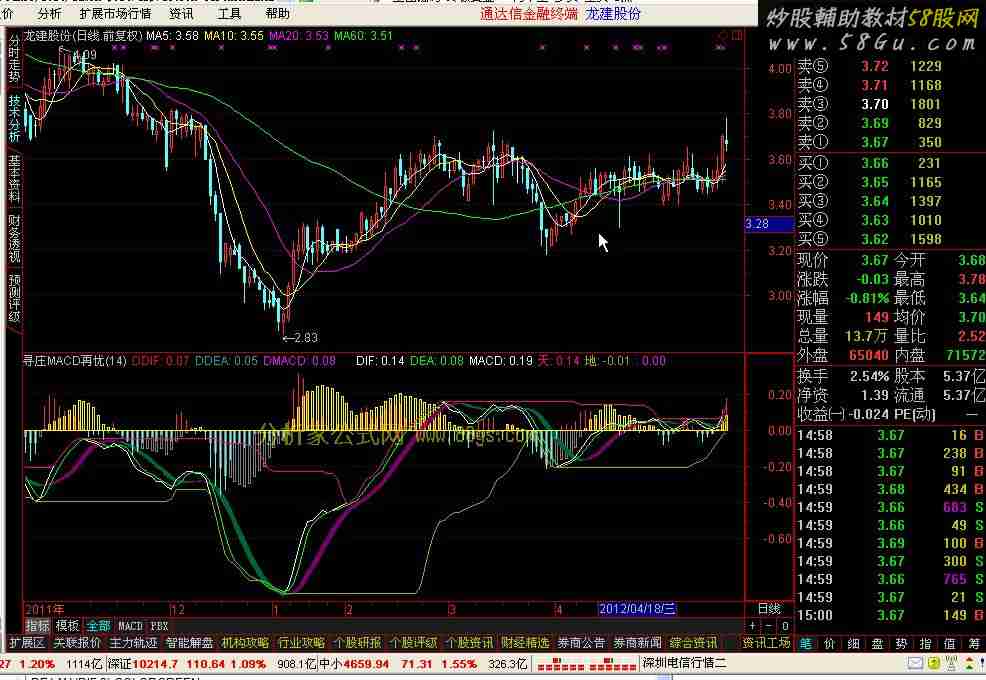This screenshot has width=986, height=680.
Task: Open 券商公告 tab
Action: [581, 643]
